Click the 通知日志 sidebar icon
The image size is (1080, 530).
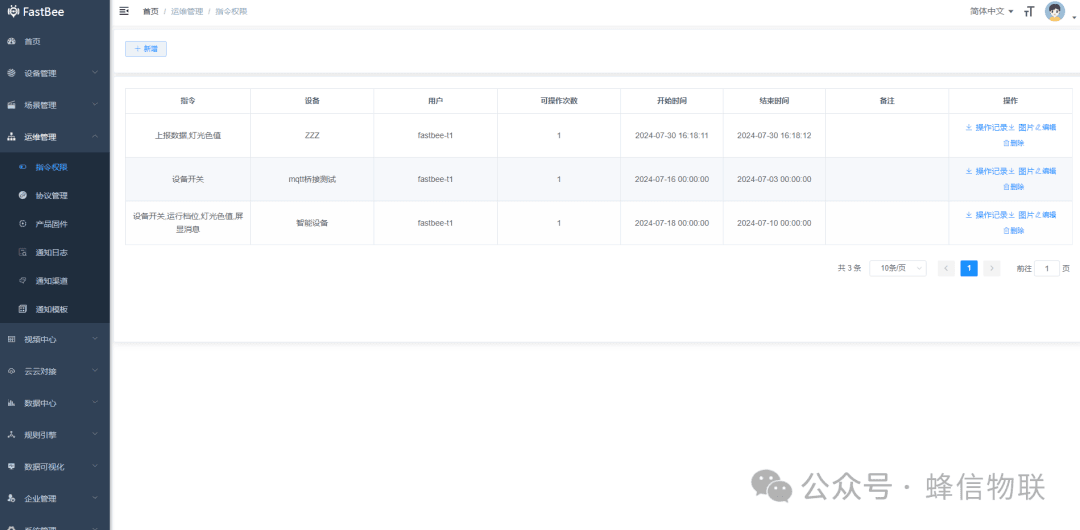pos(23,252)
